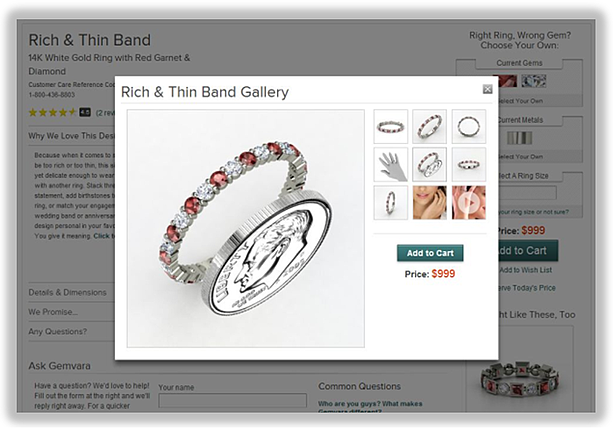Expand the Any Questions? section
Screen dimensions: 613x431
(57, 332)
